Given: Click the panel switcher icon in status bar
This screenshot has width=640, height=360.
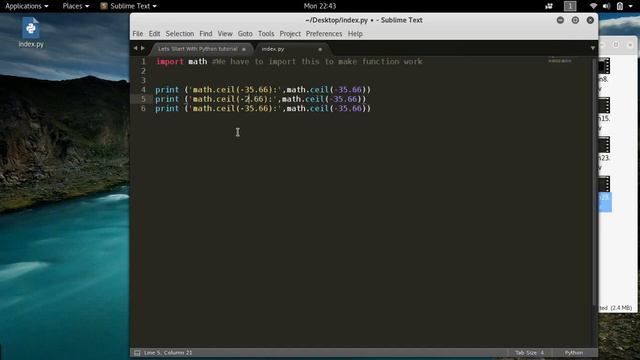Looking at the screenshot, I should tap(137, 353).
